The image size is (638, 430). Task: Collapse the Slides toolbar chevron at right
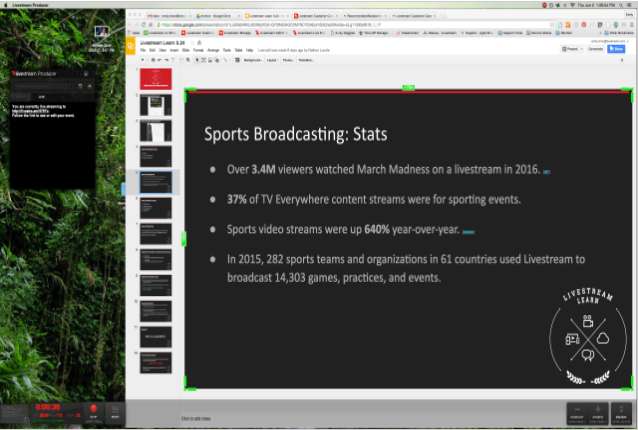coord(622,60)
